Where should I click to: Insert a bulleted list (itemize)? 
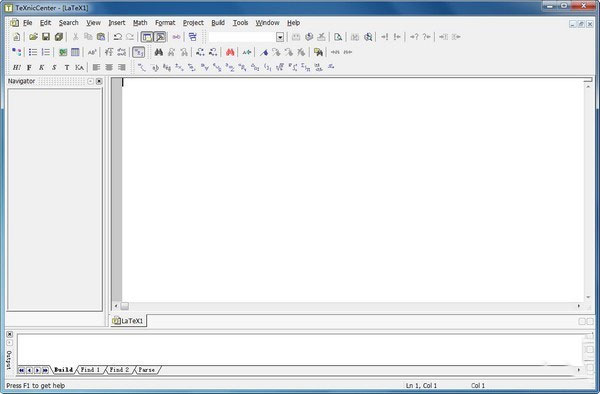(33, 52)
